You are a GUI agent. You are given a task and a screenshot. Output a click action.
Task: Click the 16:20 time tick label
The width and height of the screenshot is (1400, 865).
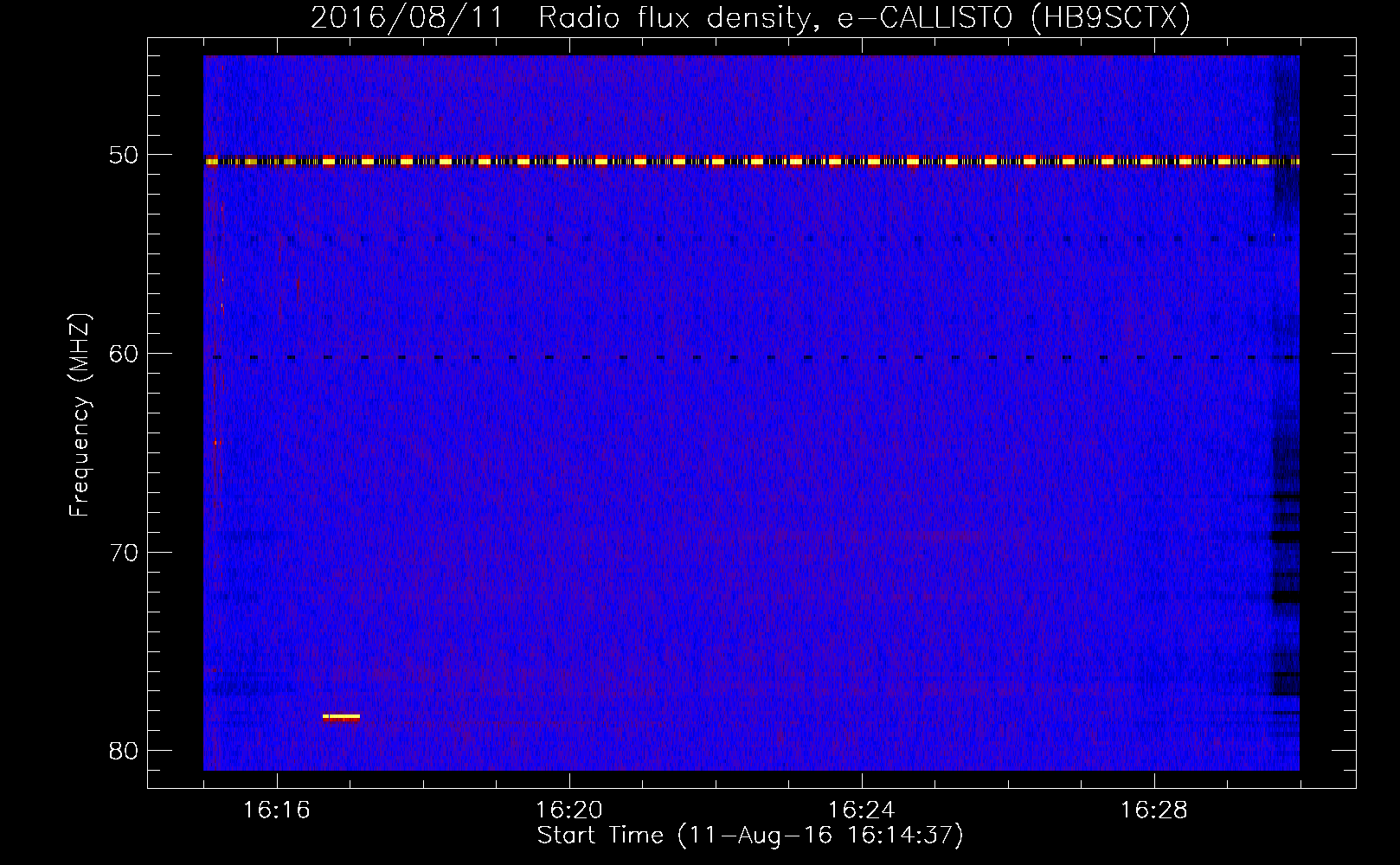(569, 811)
